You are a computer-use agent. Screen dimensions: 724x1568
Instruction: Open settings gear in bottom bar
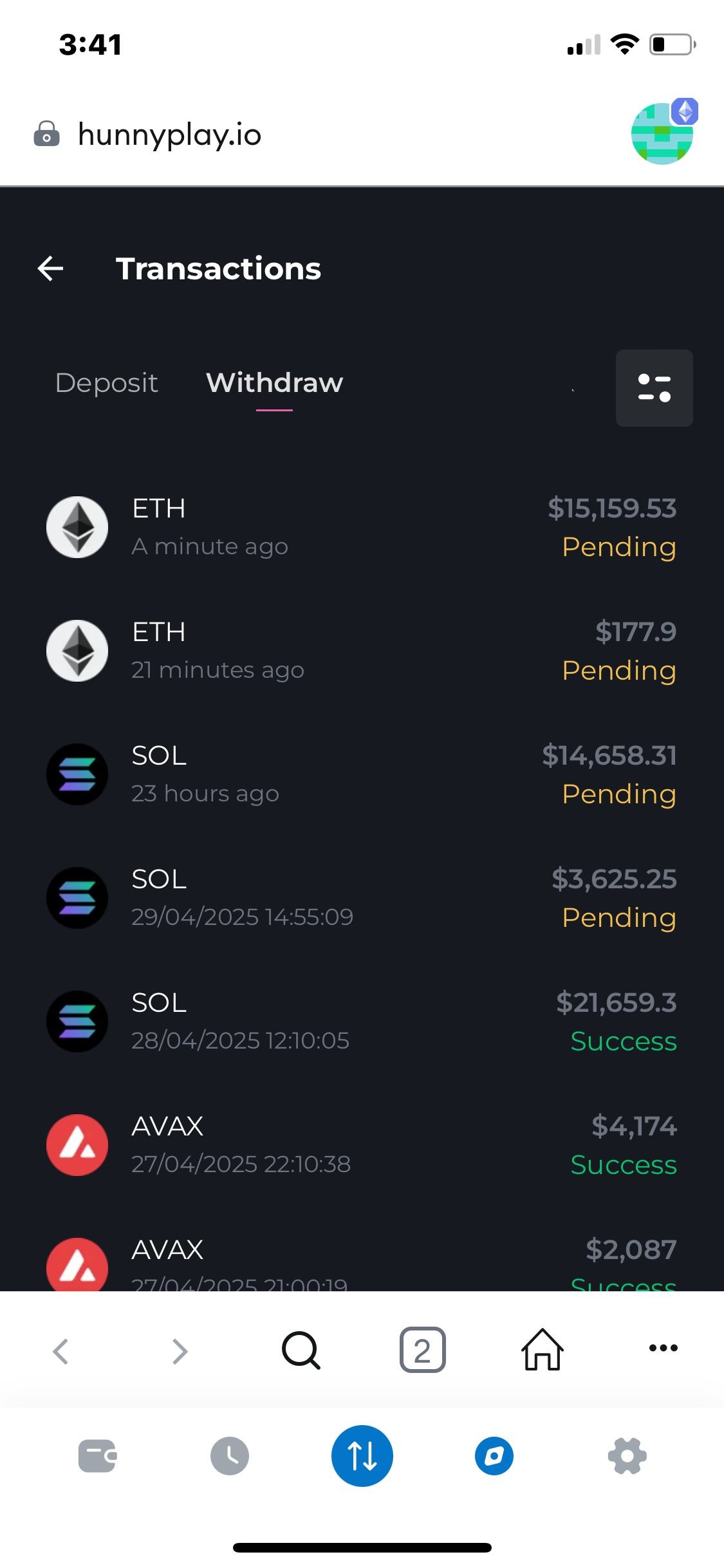(627, 1456)
